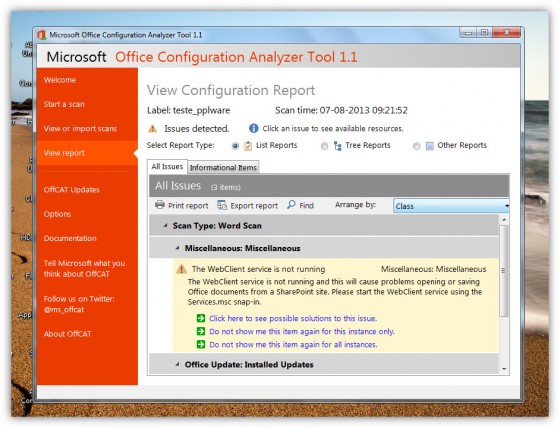Screen dimensions: 560x428
Task: Select the List Reports radio button
Action: (235, 146)
